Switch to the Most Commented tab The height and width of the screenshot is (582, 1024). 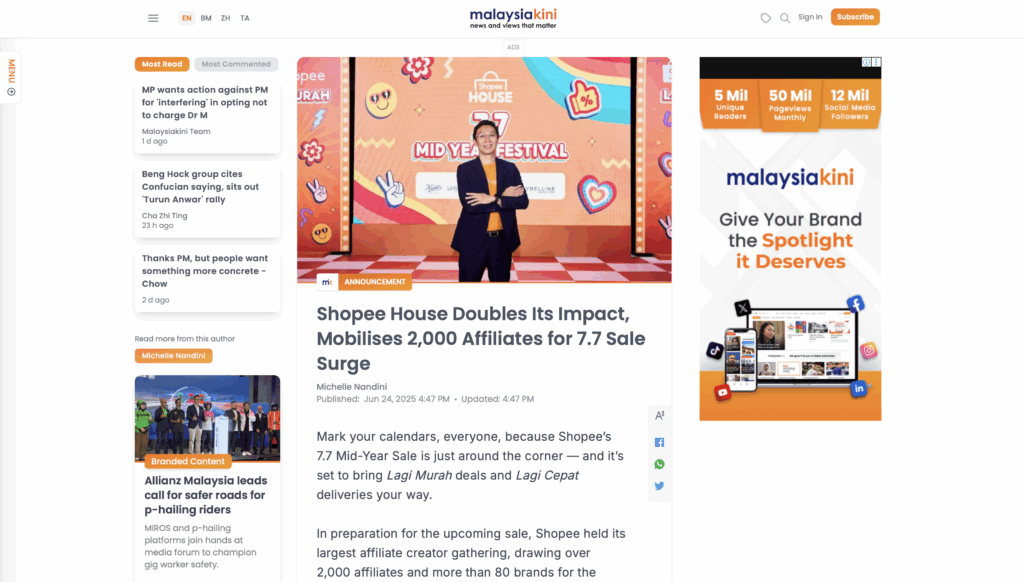tap(236, 64)
